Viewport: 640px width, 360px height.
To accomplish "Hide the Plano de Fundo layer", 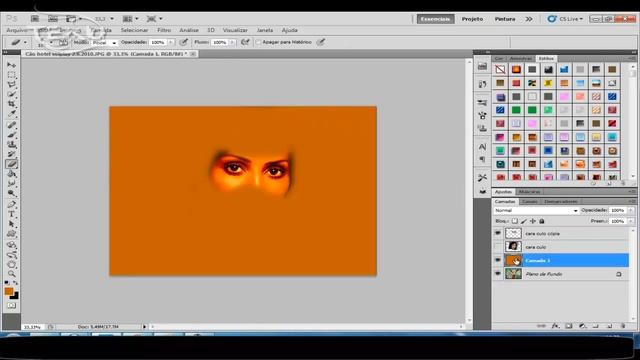I will pyautogui.click(x=498, y=273).
